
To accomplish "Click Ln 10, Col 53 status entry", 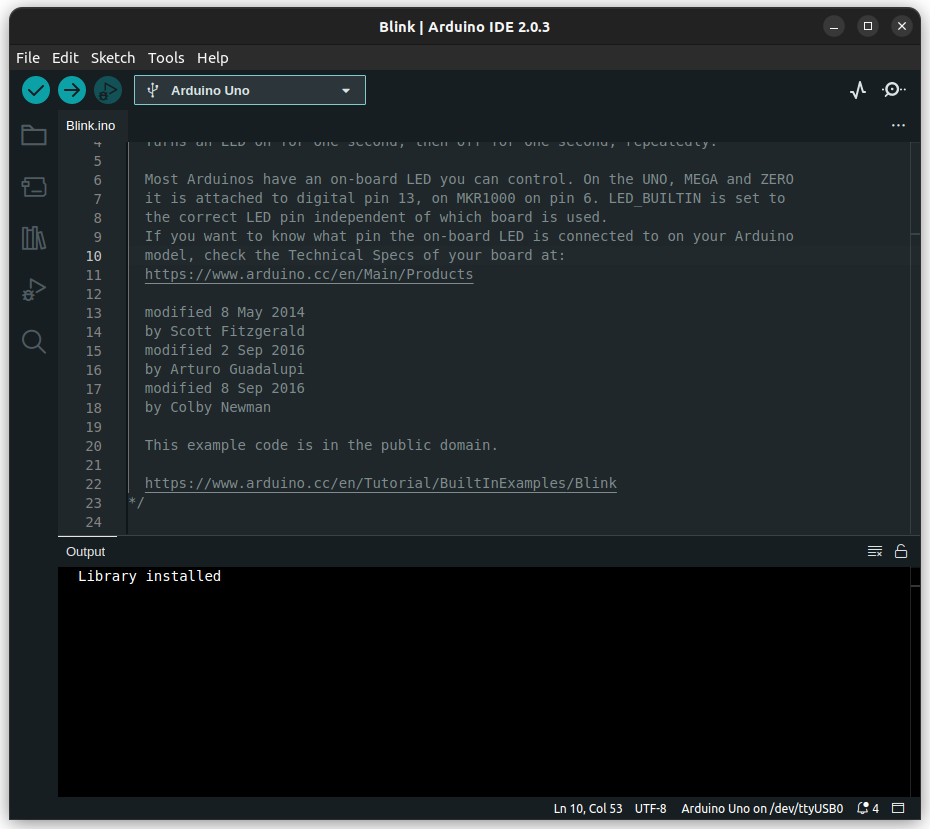I will pyautogui.click(x=588, y=808).
